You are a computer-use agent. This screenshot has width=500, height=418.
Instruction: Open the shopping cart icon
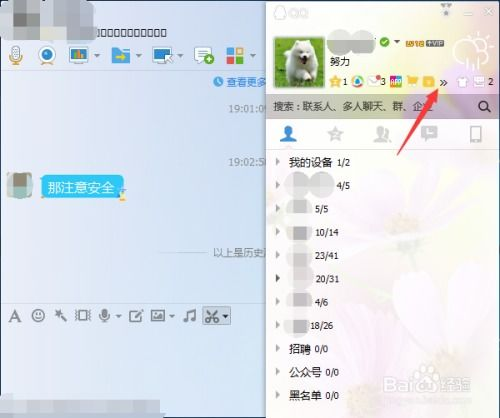pos(412,81)
